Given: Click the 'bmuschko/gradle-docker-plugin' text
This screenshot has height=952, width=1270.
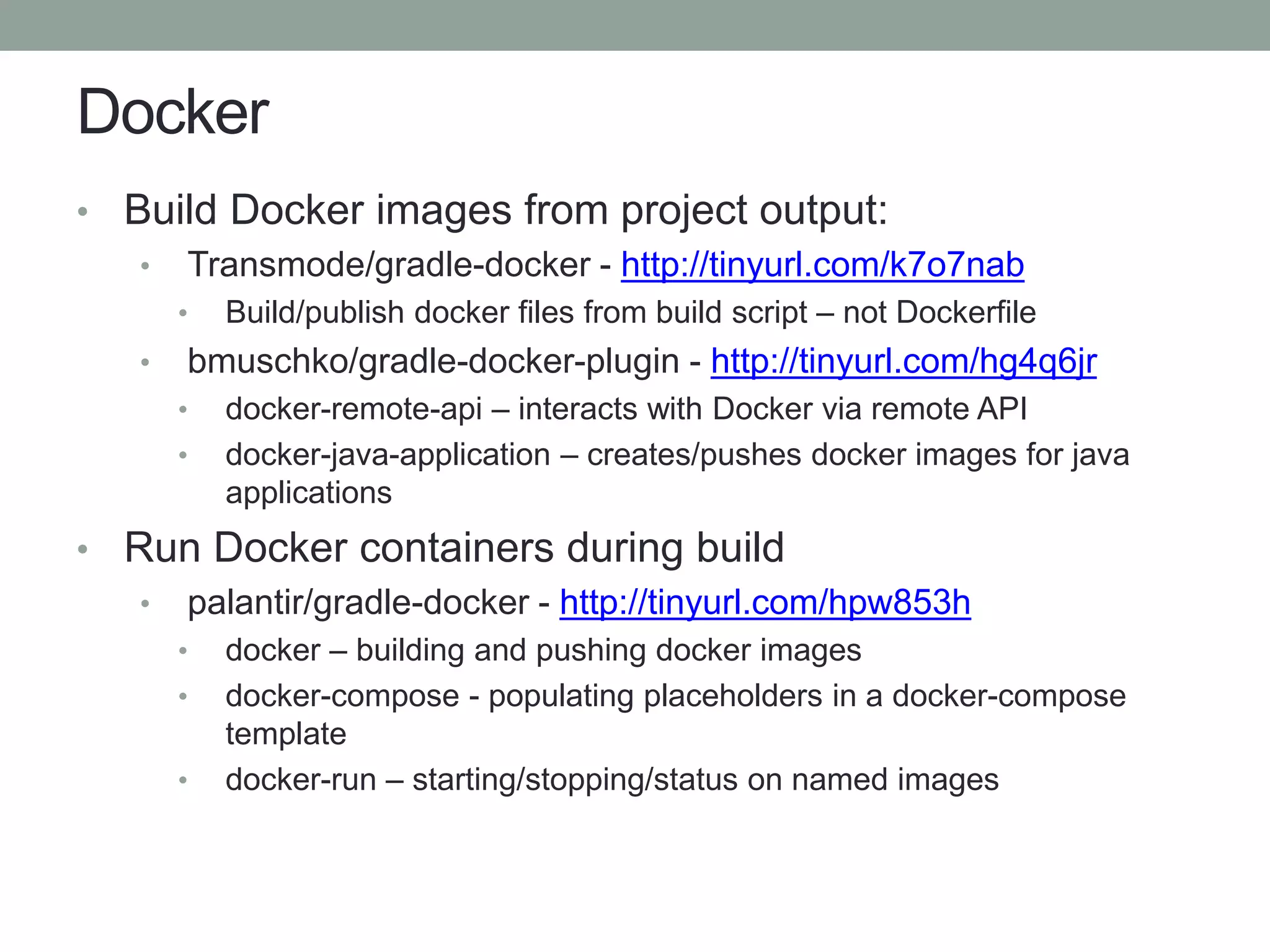Looking at the screenshot, I should [x=433, y=361].
